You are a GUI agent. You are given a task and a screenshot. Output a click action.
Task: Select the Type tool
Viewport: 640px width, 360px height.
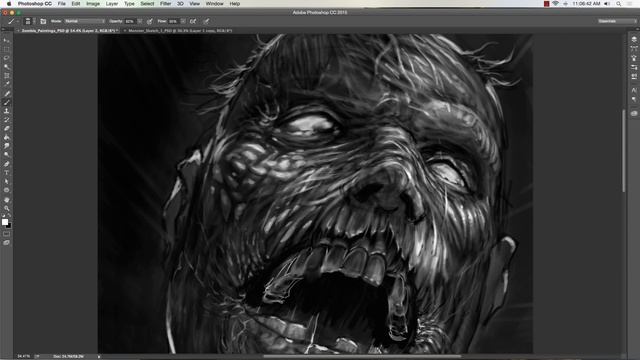click(7, 173)
